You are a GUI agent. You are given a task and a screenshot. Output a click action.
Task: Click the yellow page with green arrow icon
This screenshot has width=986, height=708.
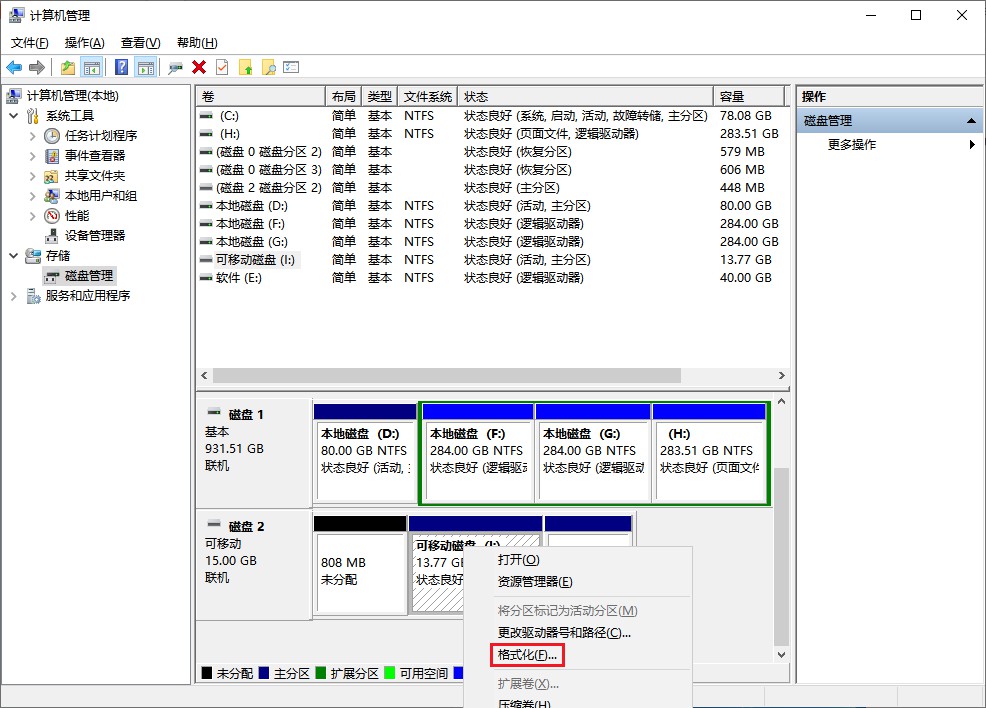(x=246, y=67)
